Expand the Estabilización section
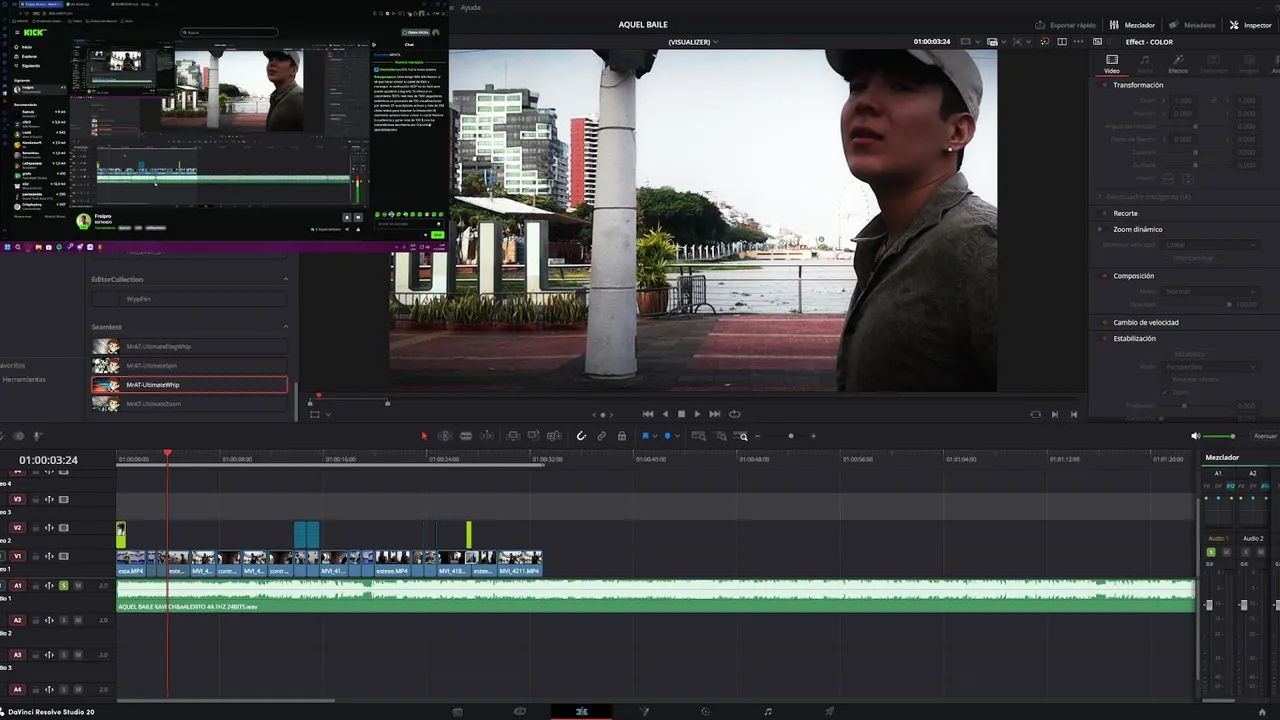The height and width of the screenshot is (720, 1280). point(1134,338)
